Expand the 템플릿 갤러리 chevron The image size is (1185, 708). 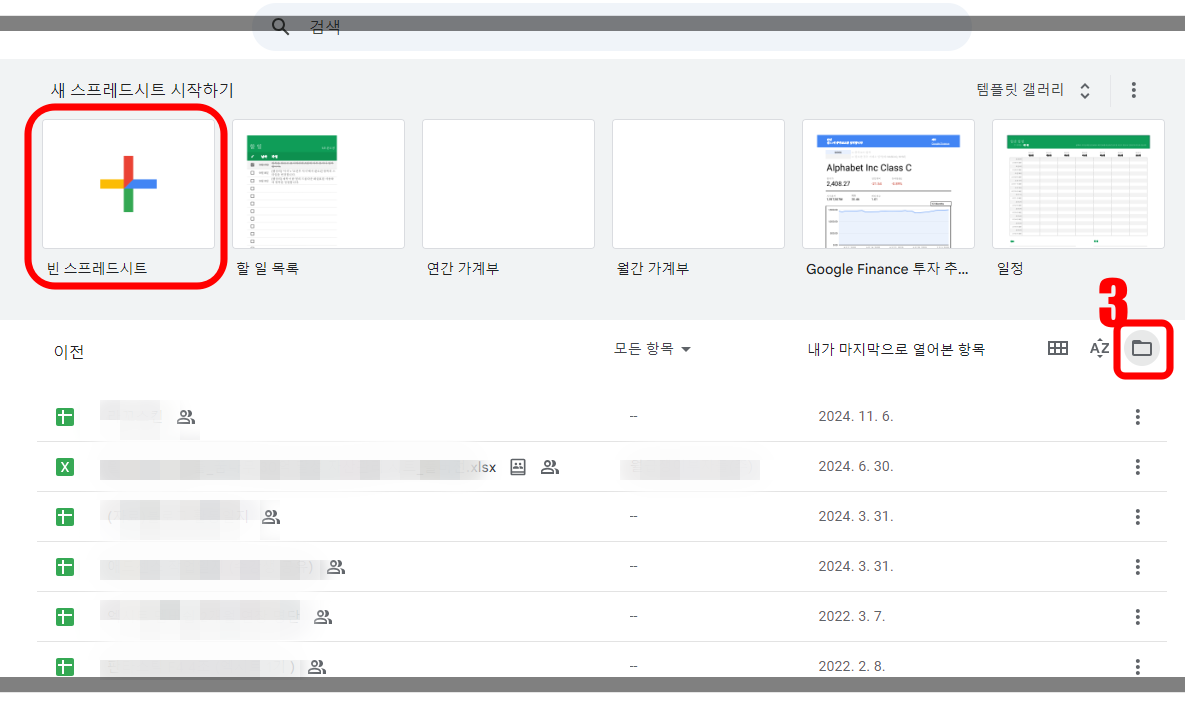click(1083, 89)
